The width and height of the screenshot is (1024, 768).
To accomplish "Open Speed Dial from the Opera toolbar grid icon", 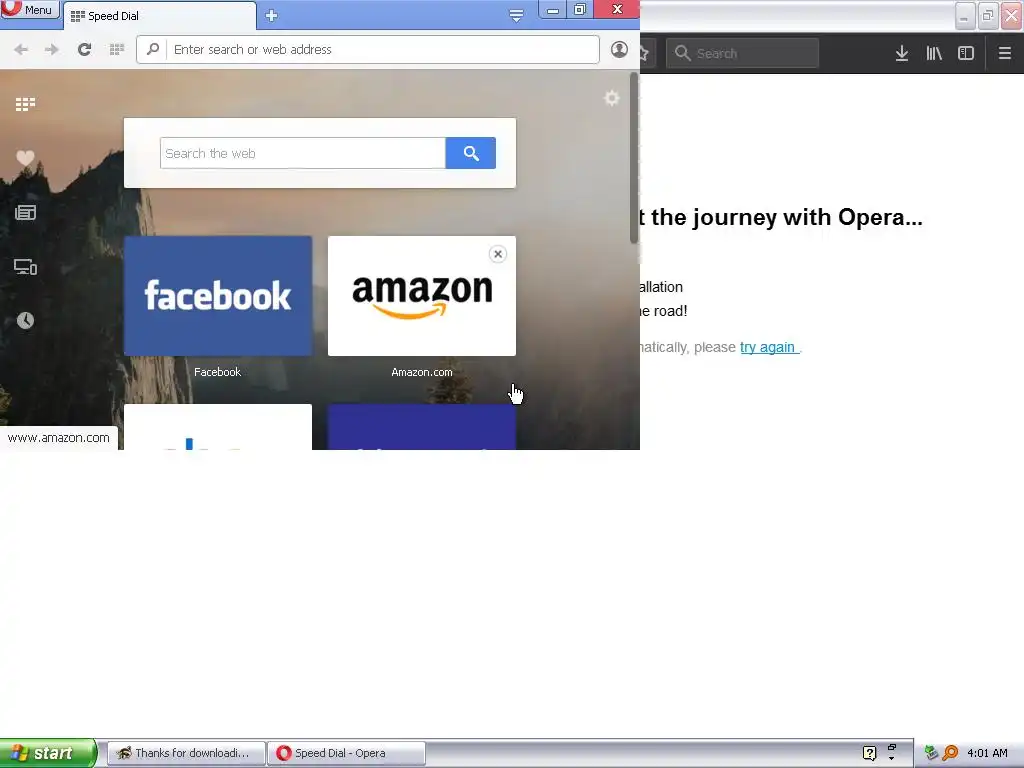I will (117, 50).
